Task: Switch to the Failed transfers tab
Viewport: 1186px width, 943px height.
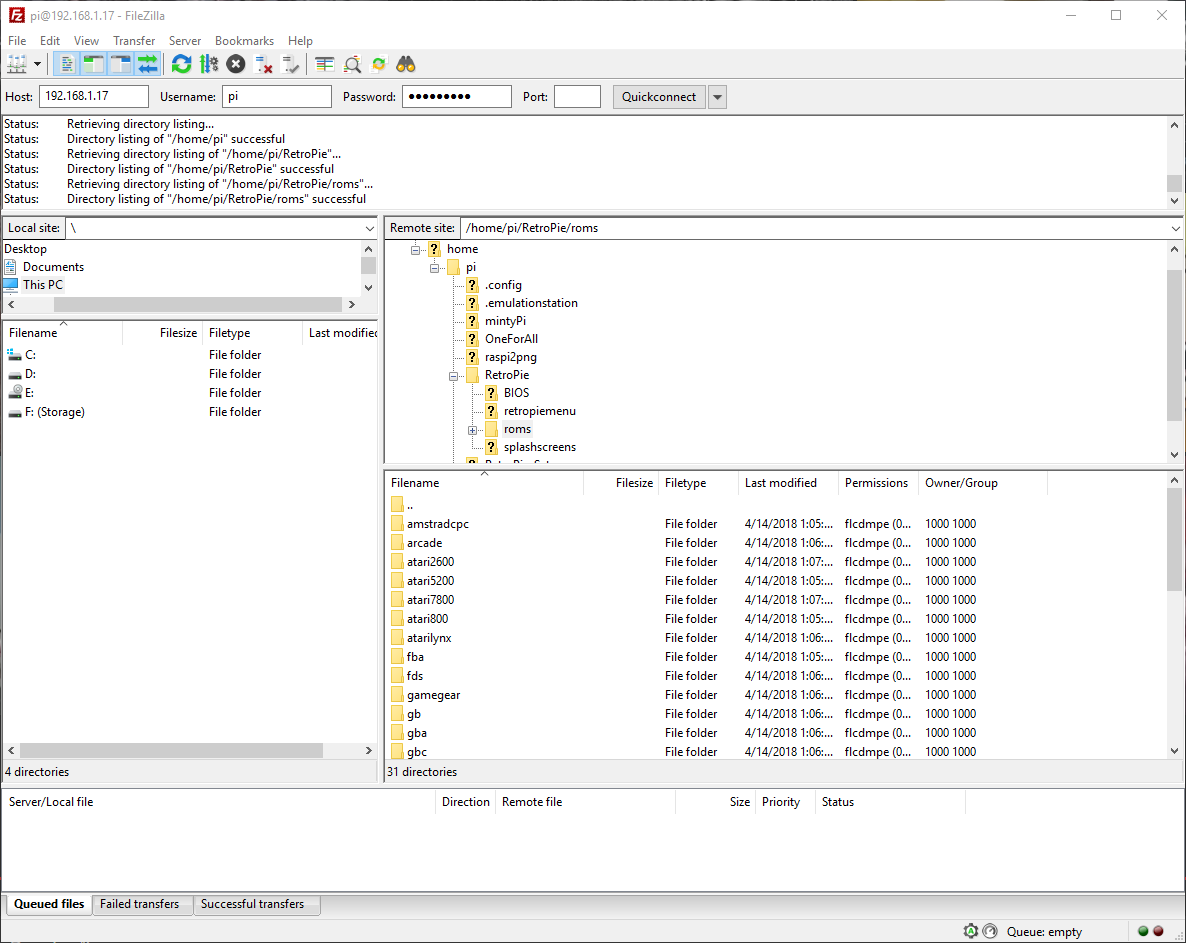Action: coord(140,904)
